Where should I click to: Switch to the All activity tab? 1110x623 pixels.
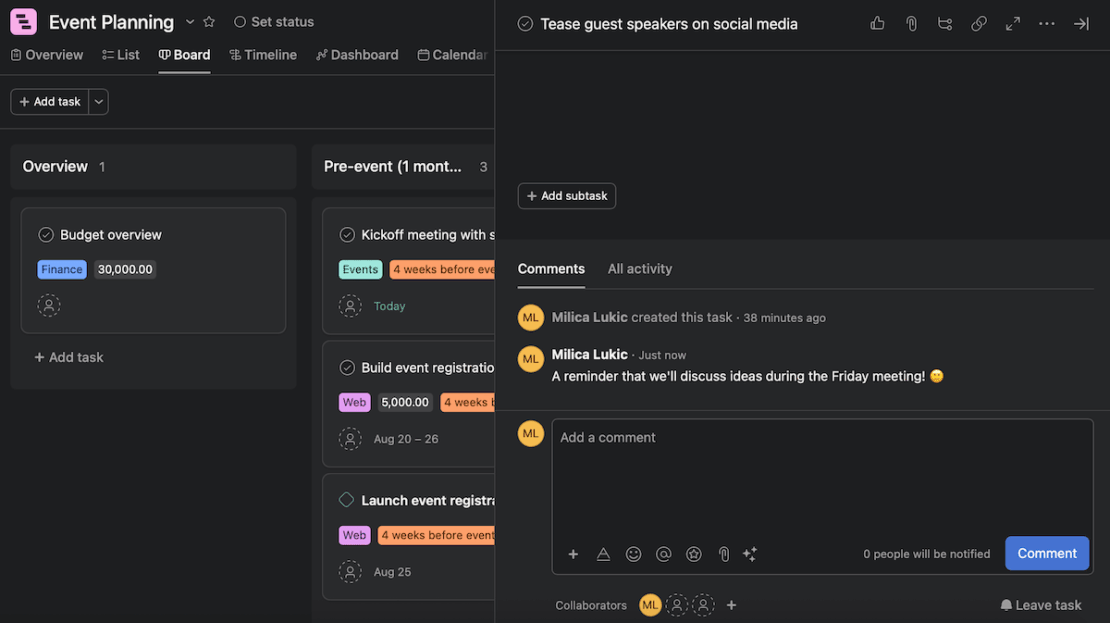point(639,268)
